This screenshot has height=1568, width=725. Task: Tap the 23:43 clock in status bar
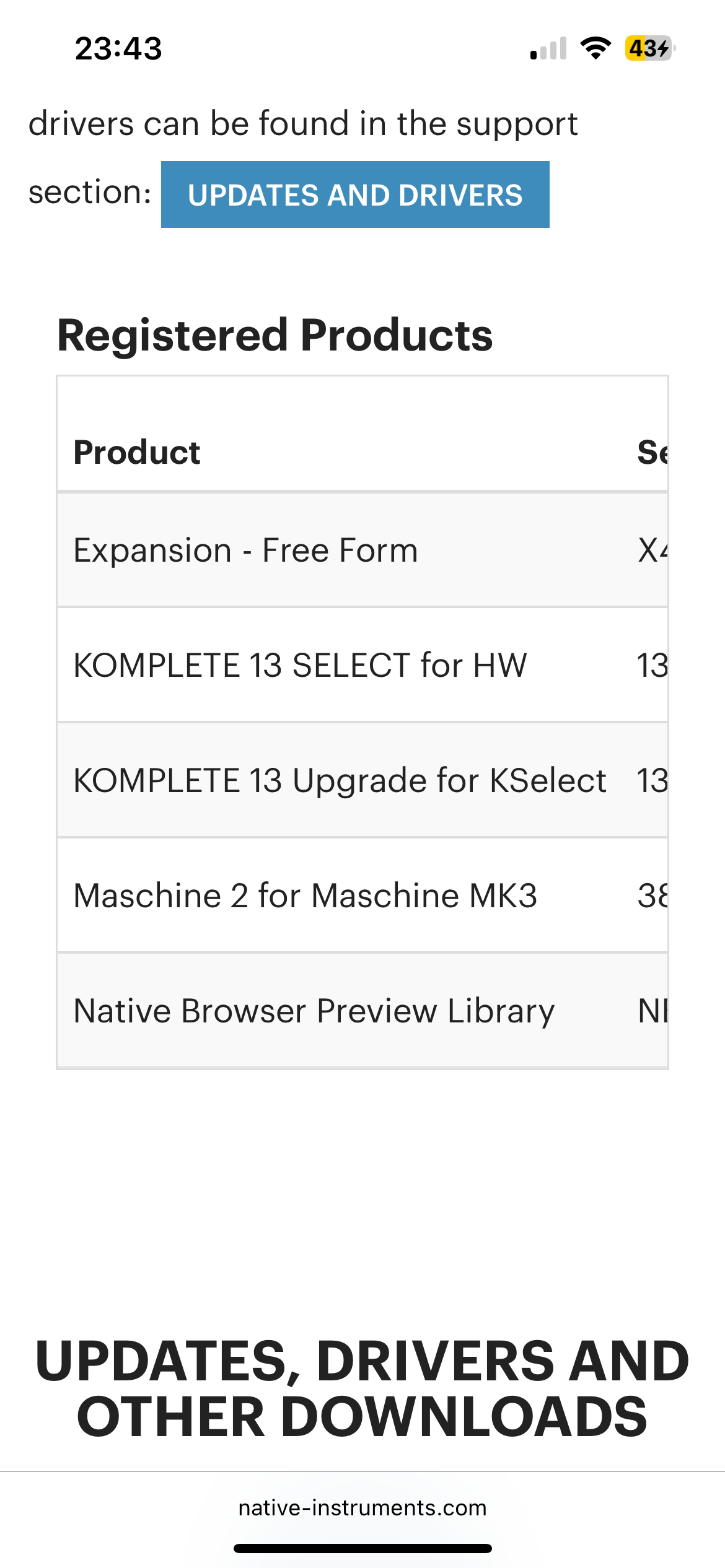118,48
